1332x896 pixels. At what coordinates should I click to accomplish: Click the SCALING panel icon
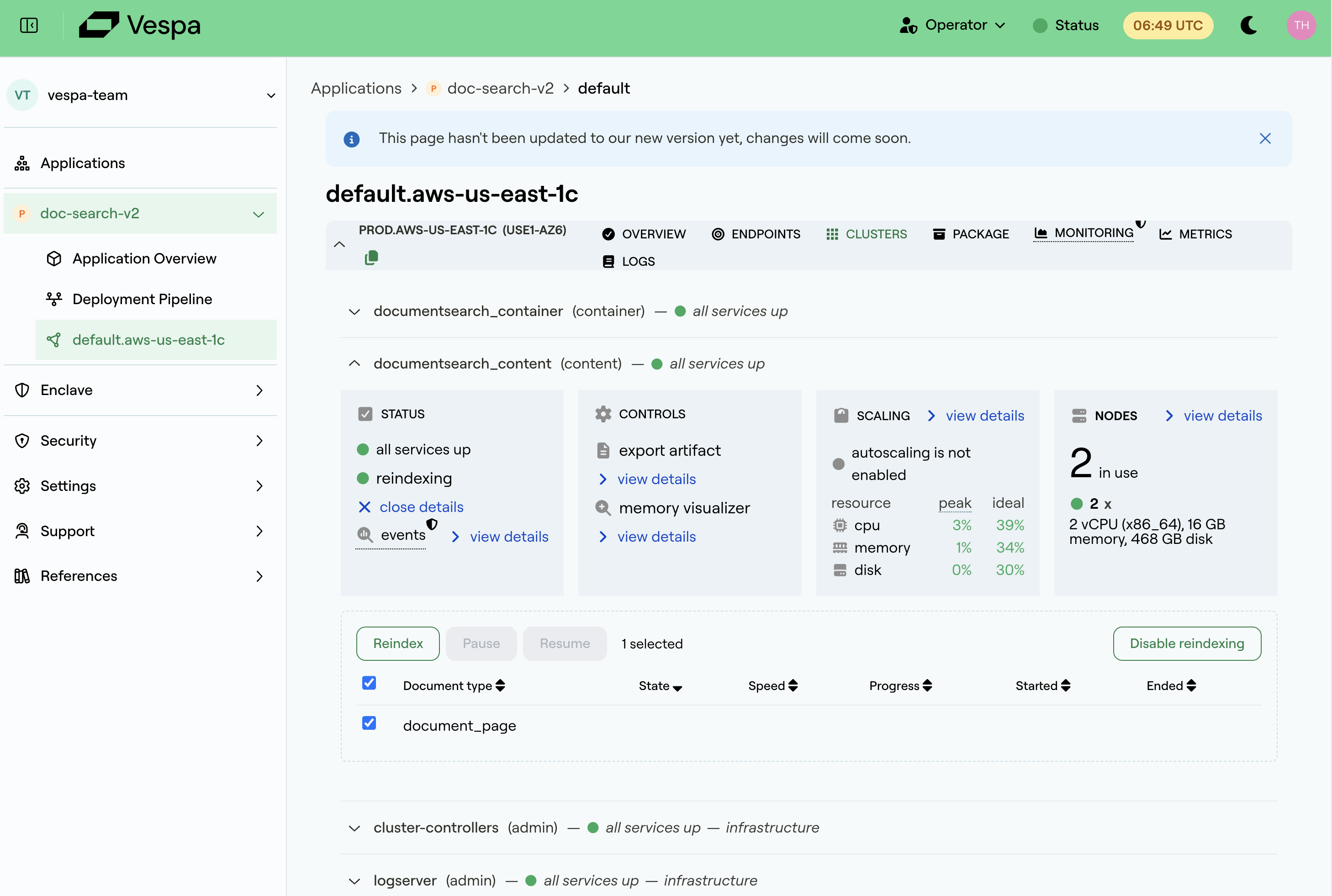coord(840,416)
